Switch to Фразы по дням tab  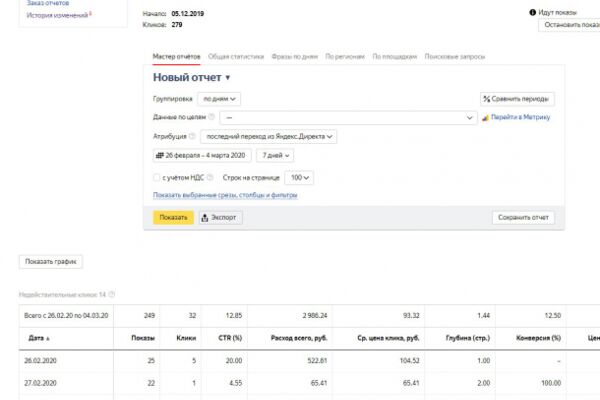pyautogui.click(x=295, y=57)
